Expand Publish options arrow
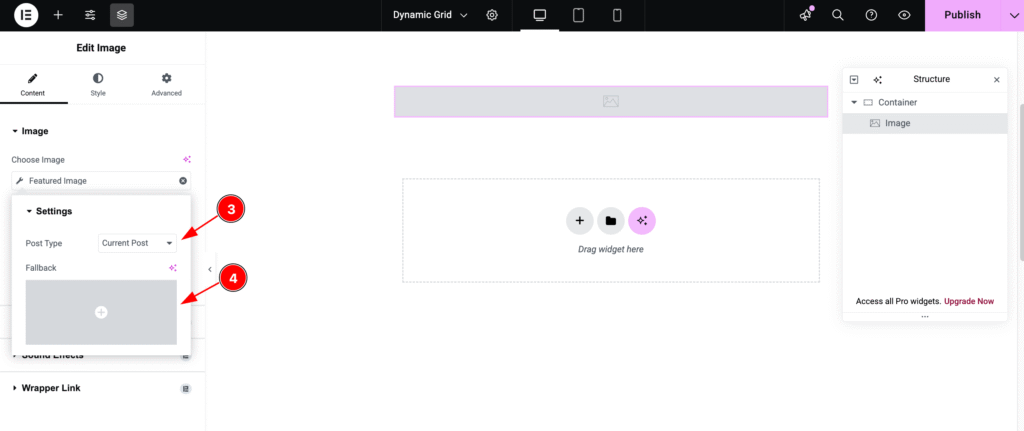 pos(1011,15)
